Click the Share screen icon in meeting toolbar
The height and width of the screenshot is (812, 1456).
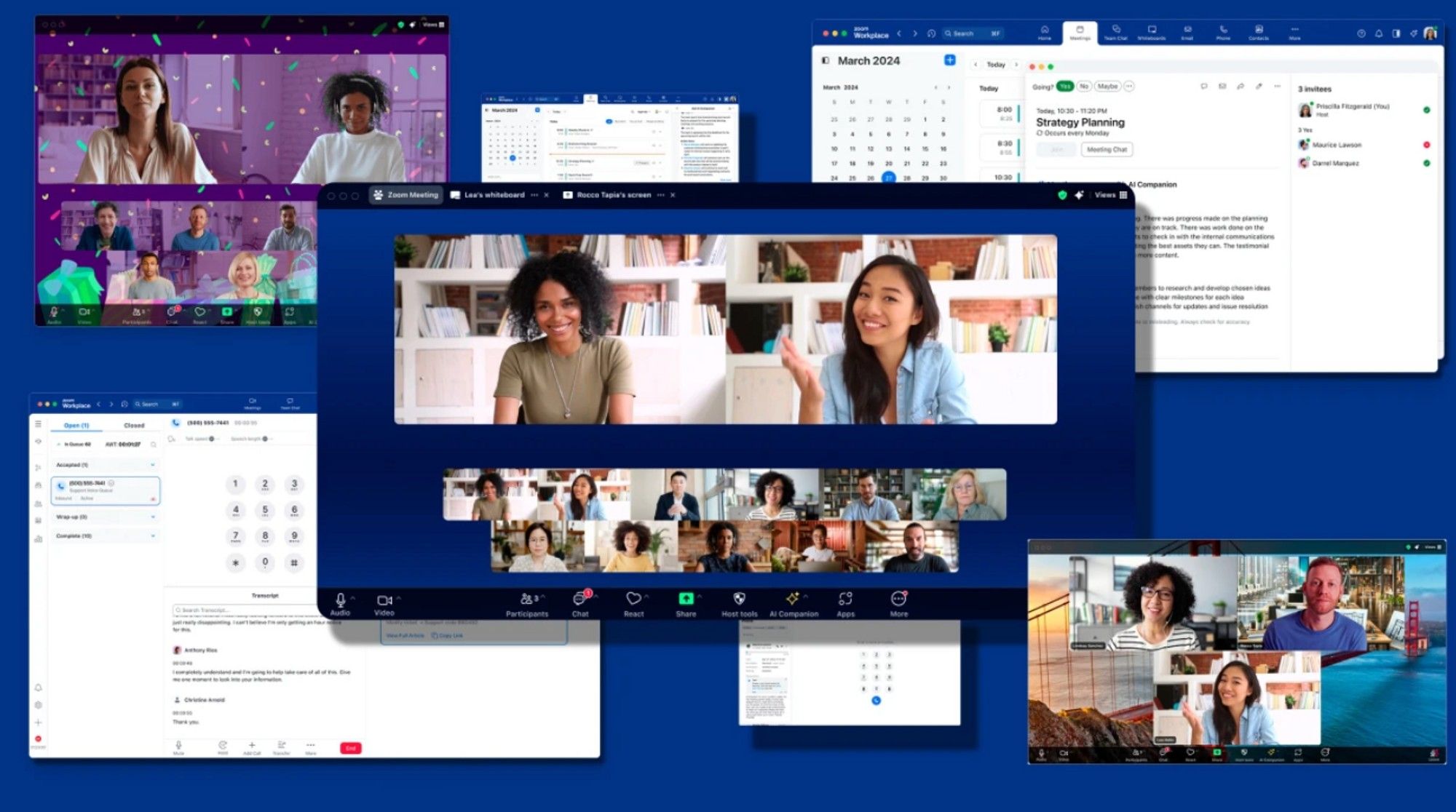(x=686, y=599)
